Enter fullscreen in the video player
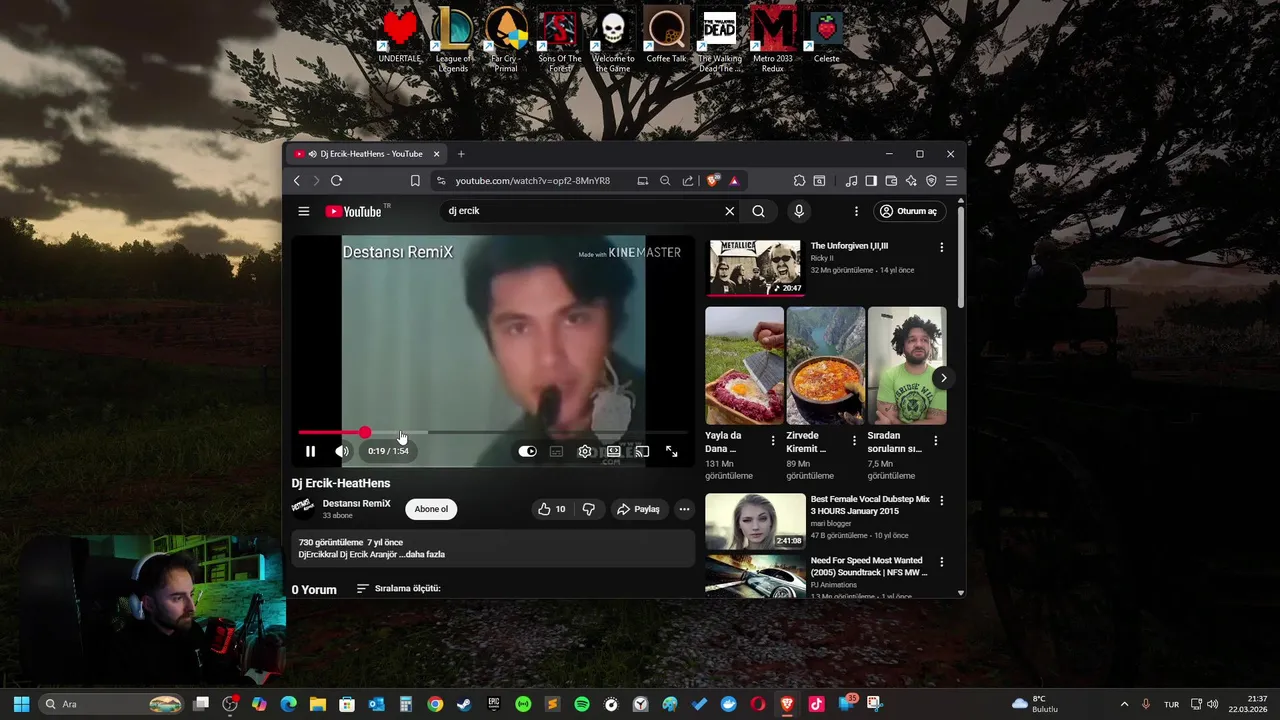The image size is (1280, 720). (x=671, y=451)
